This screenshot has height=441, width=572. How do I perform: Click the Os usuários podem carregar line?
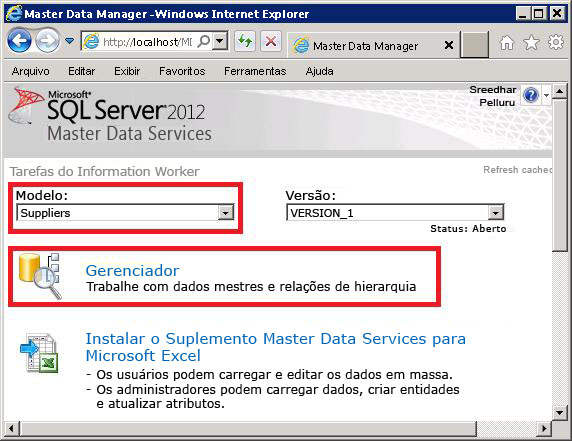coord(274,375)
